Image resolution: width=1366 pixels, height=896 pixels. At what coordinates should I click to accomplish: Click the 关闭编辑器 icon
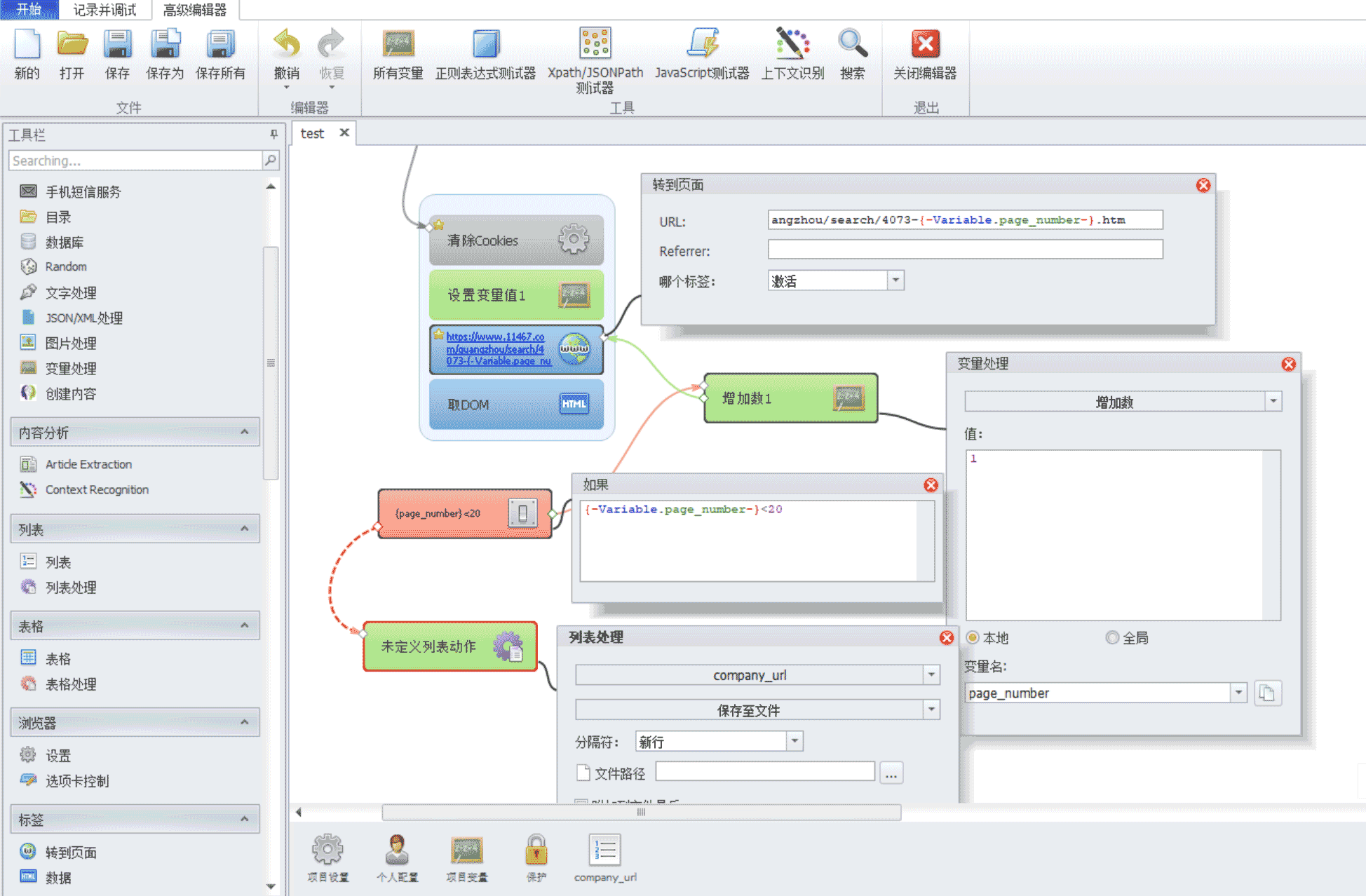pyautogui.click(x=924, y=45)
